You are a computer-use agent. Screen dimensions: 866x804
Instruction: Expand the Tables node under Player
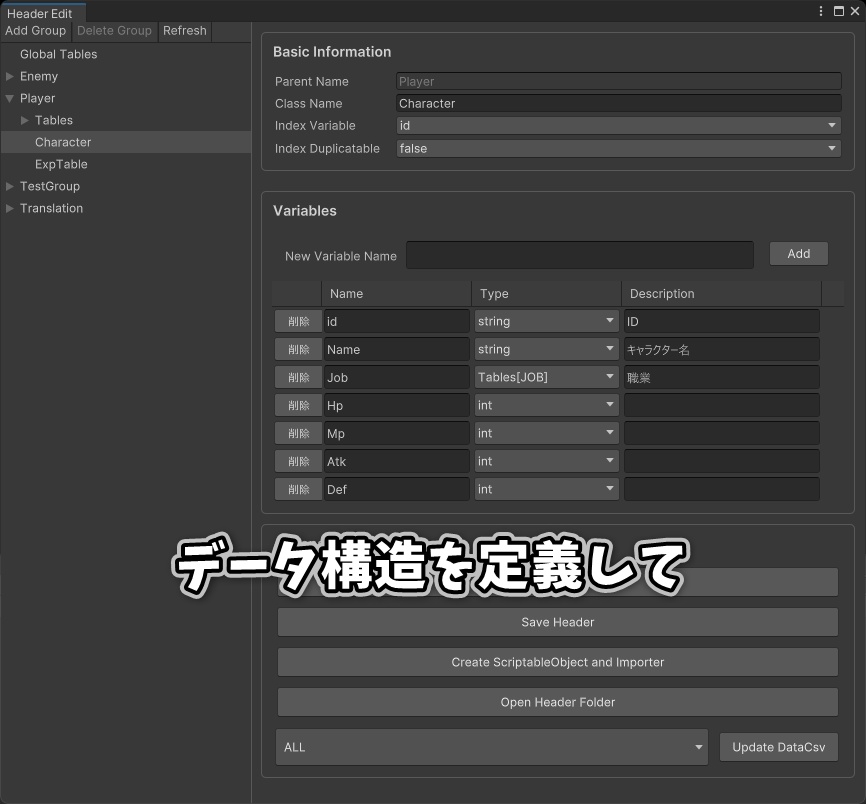(x=24, y=120)
